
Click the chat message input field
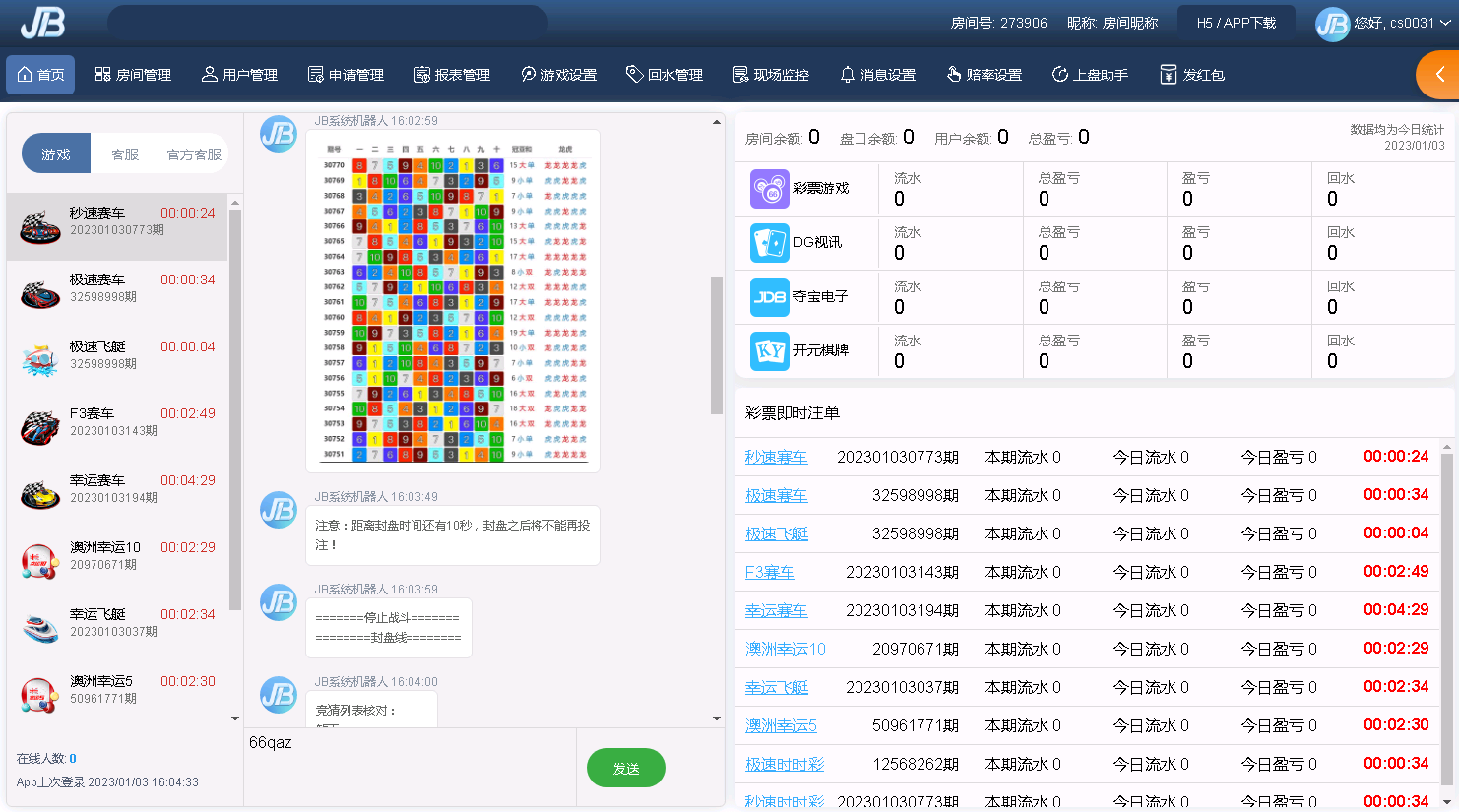click(409, 766)
